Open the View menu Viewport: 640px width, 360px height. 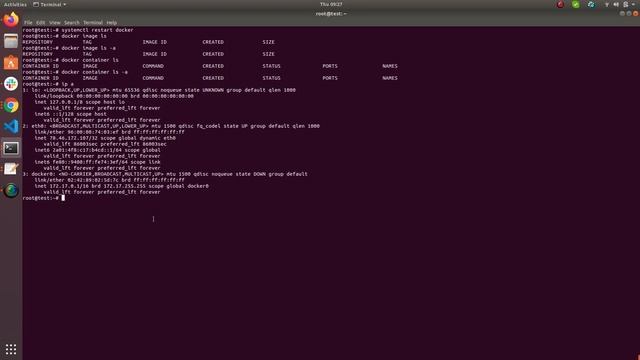55,23
